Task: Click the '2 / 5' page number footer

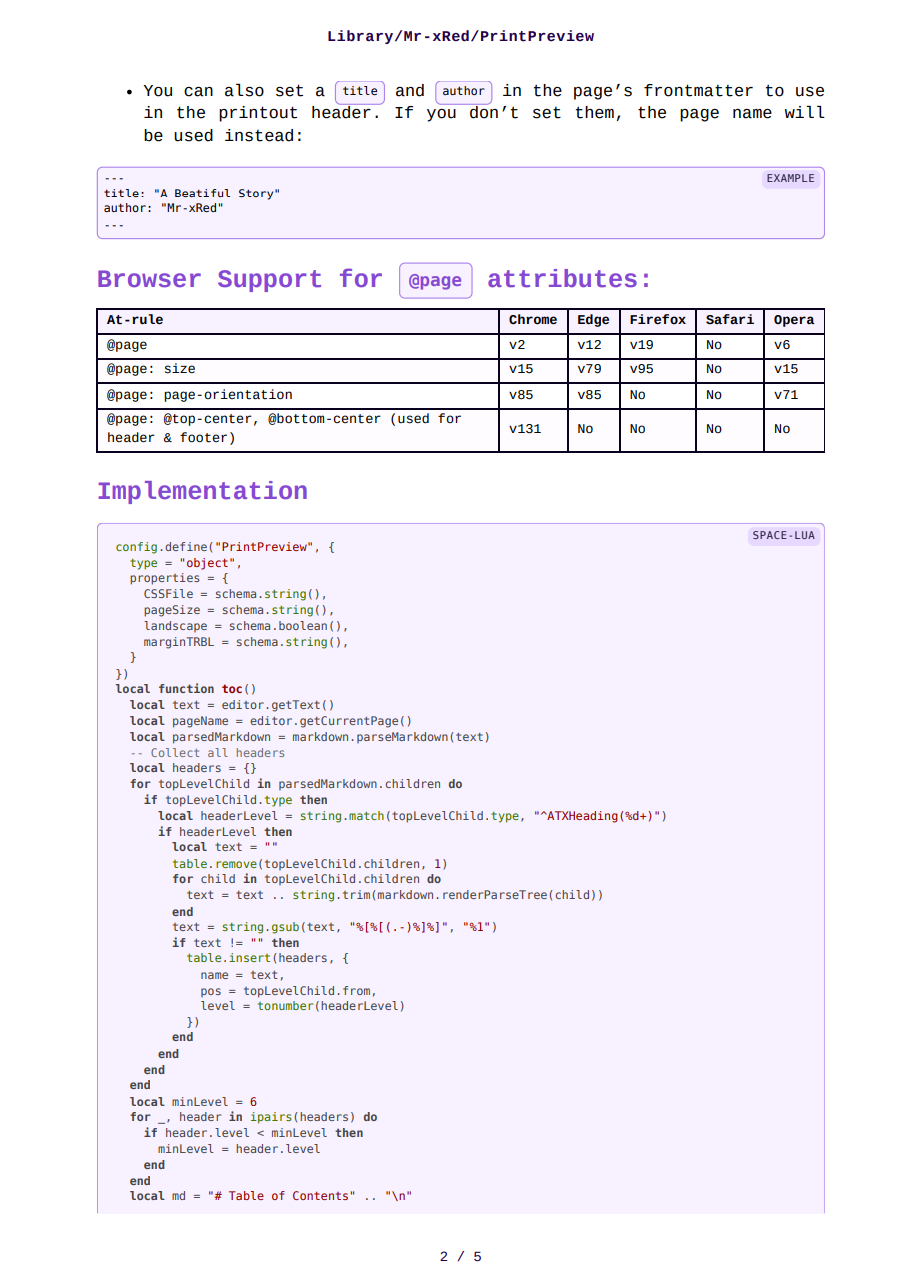Action: click(460, 1256)
